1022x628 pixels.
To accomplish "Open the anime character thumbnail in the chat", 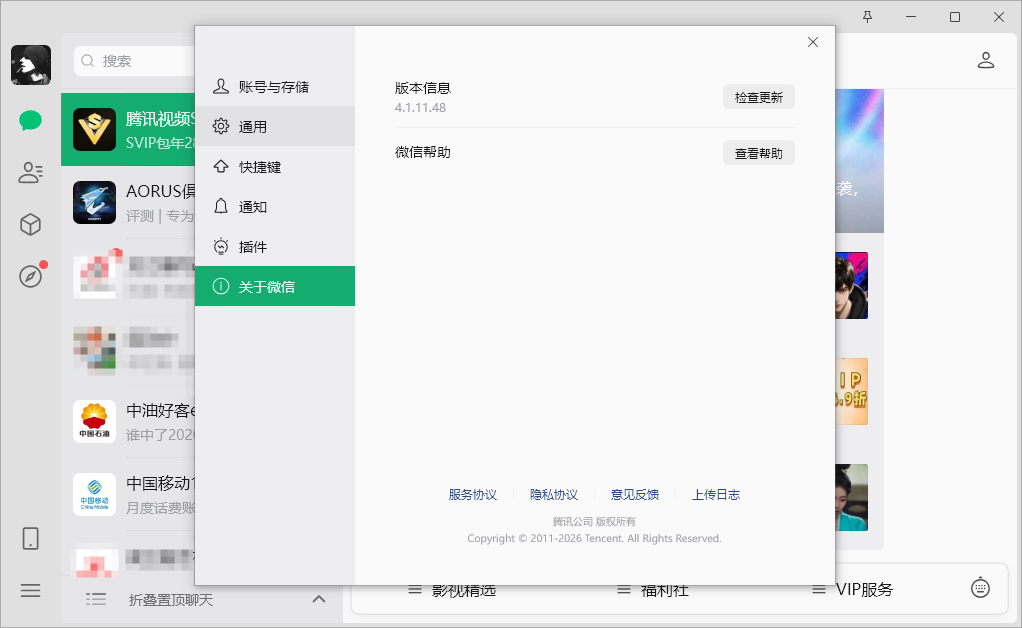I will coord(851,285).
